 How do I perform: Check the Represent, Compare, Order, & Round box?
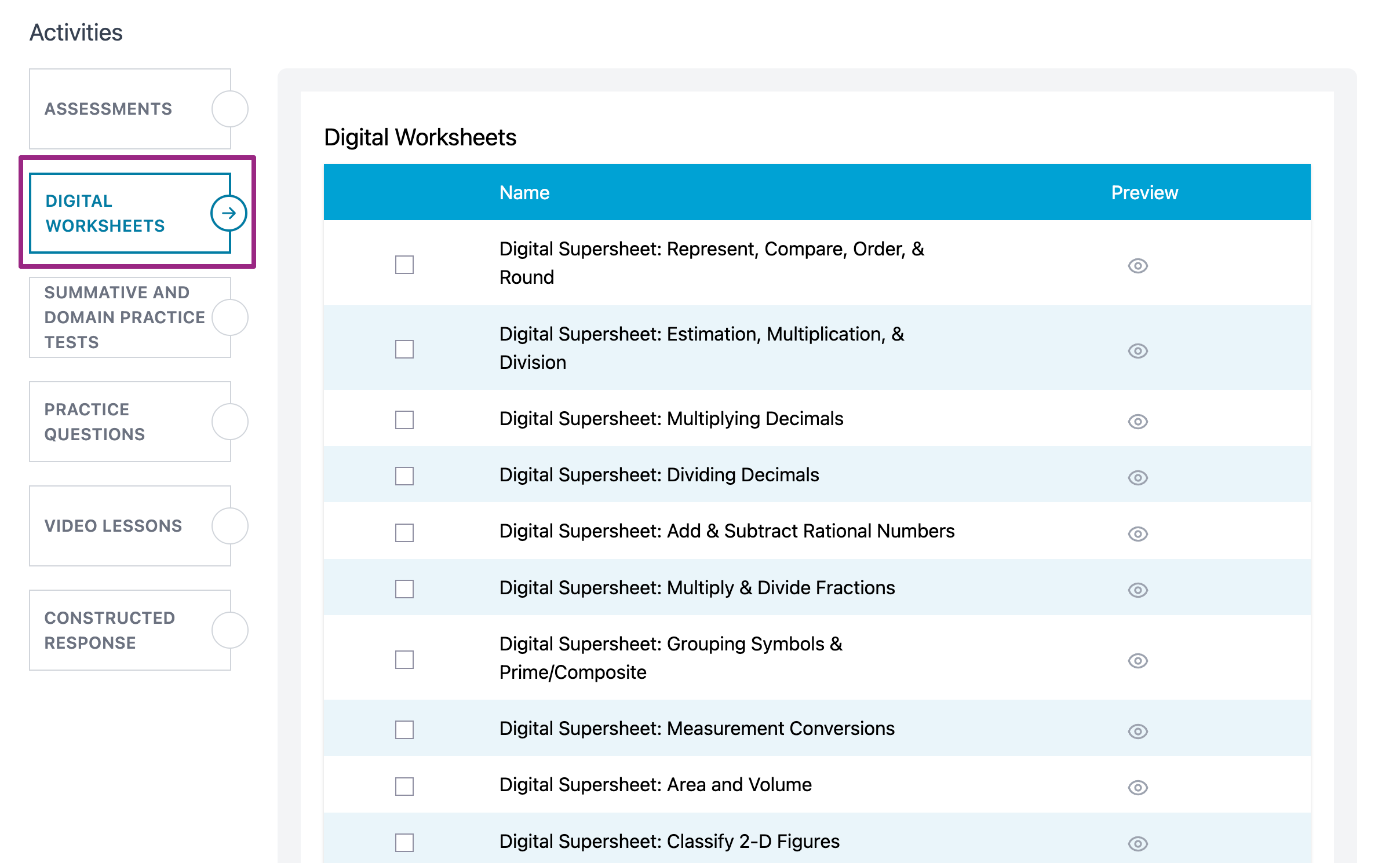tap(404, 265)
